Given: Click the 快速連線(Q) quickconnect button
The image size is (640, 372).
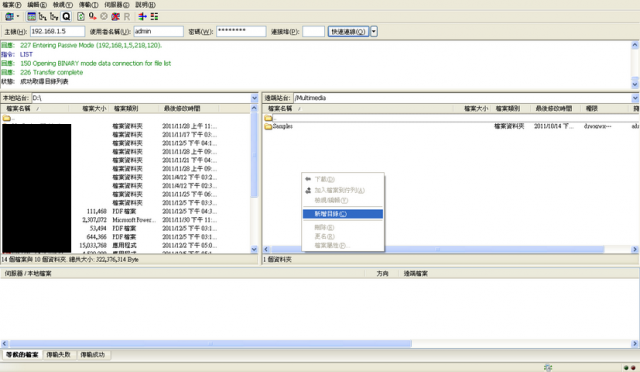Looking at the screenshot, I should (348, 31).
